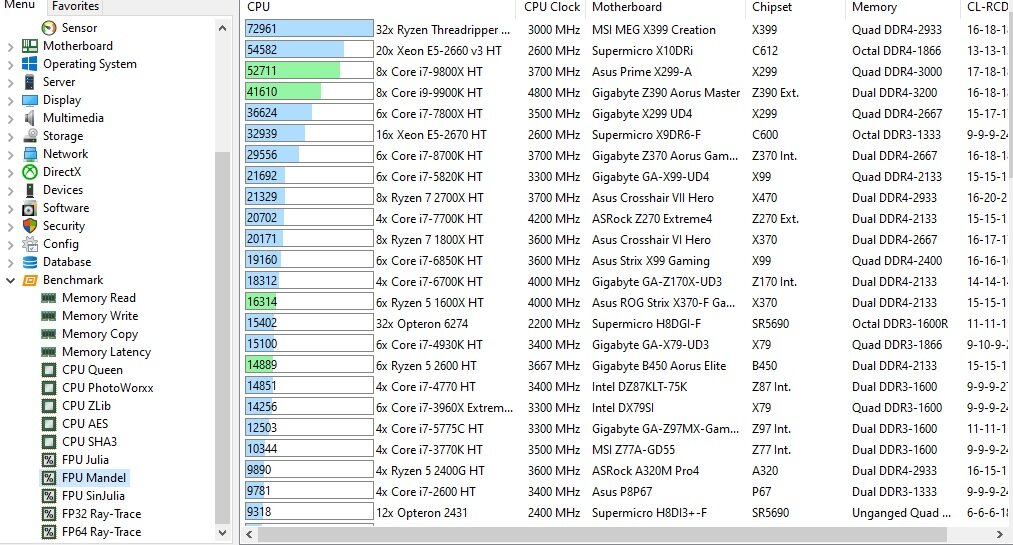Viewport: 1013px width, 545px height.
Task: Click the Storage drive icon
Action: 30,136
